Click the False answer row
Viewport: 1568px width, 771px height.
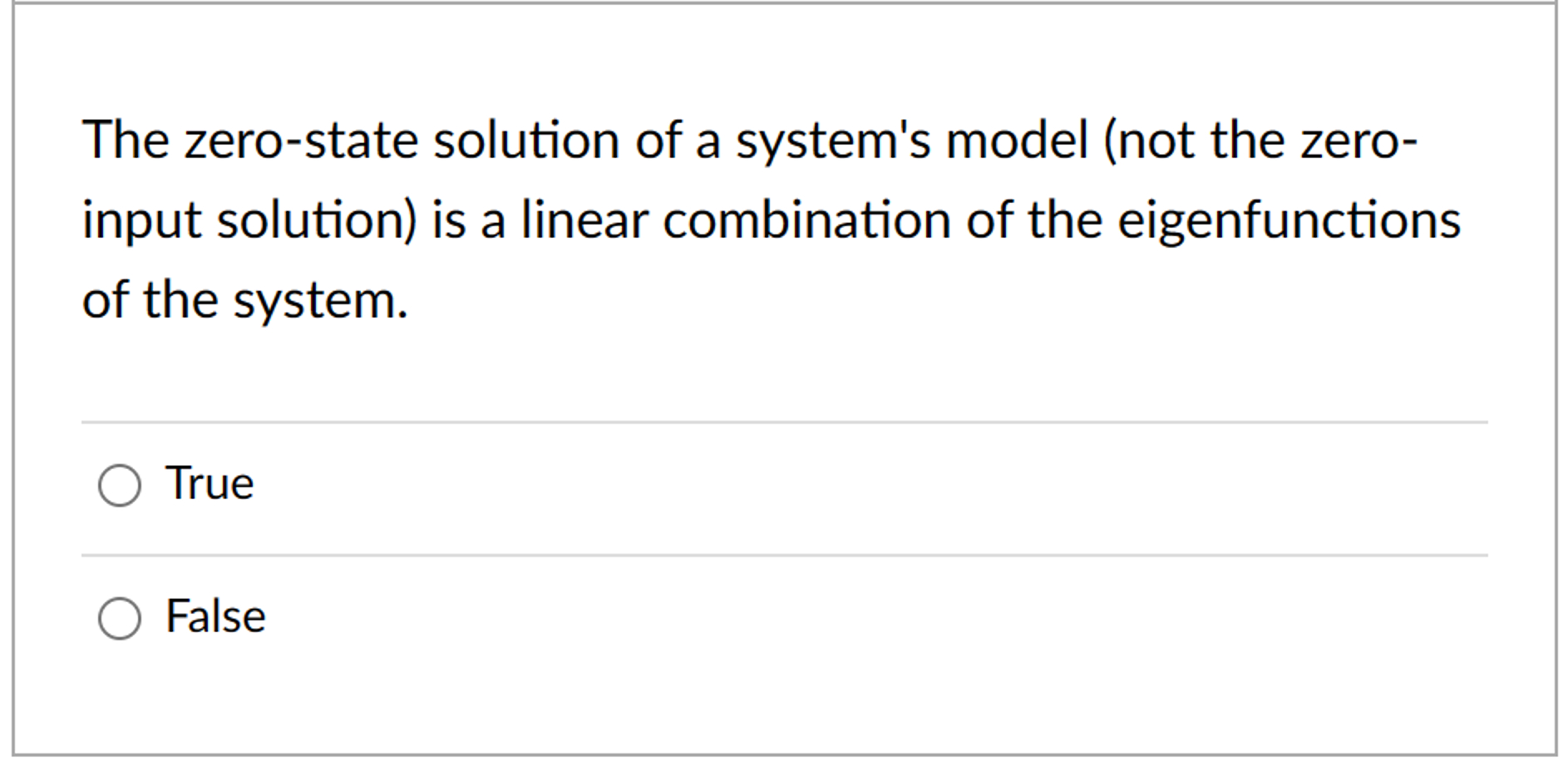point(582,617)
